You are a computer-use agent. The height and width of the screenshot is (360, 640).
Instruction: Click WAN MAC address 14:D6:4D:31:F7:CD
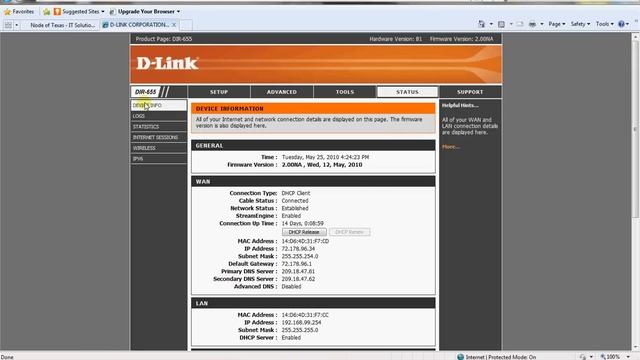[x=305, y=241]
